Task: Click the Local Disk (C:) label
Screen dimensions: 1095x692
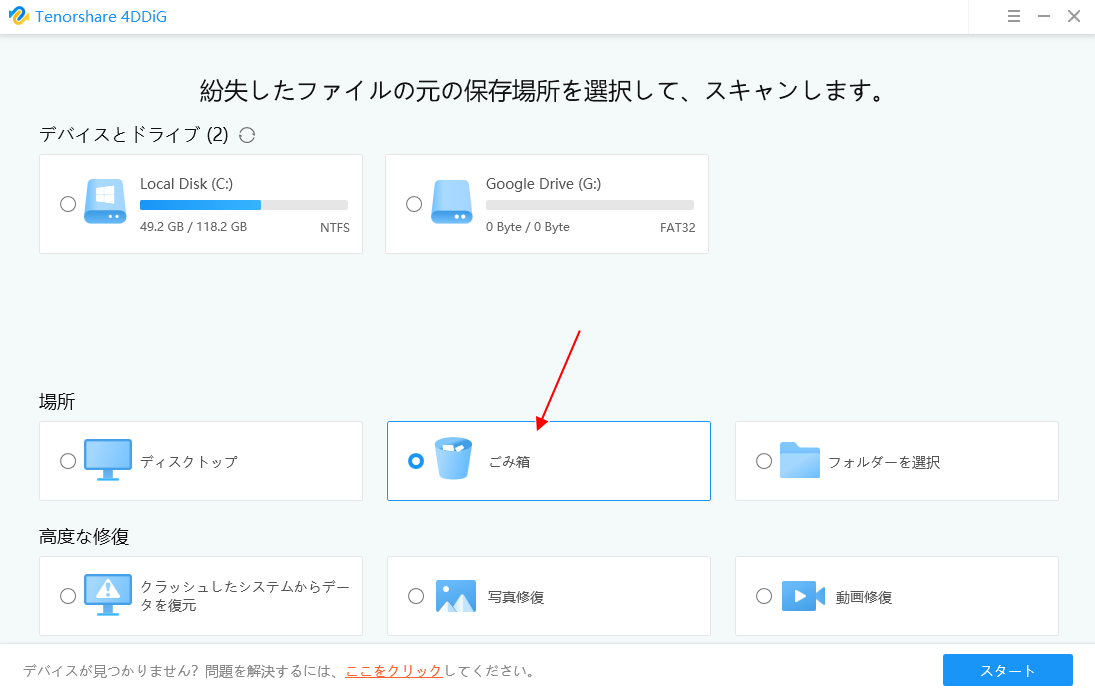Action: tap(186, 184)
